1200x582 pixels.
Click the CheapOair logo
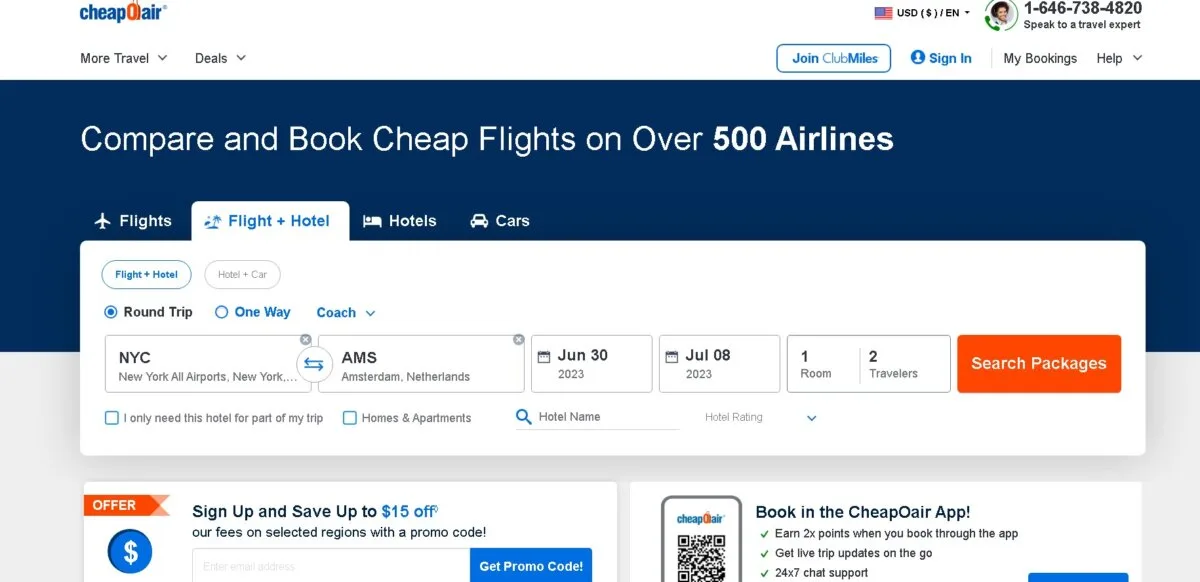(123, 12)
